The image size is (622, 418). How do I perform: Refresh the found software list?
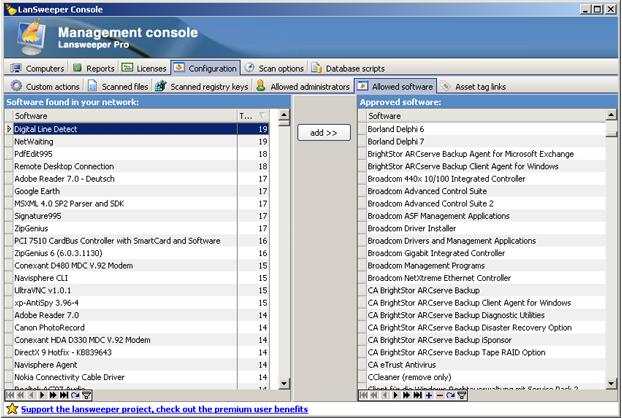coord(75,395)
